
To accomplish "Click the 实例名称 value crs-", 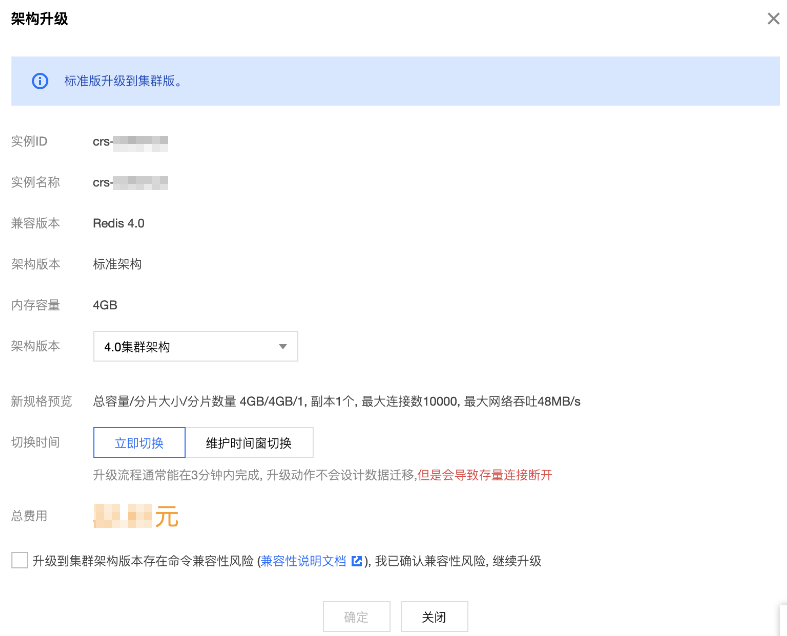I will click(130, 183).
